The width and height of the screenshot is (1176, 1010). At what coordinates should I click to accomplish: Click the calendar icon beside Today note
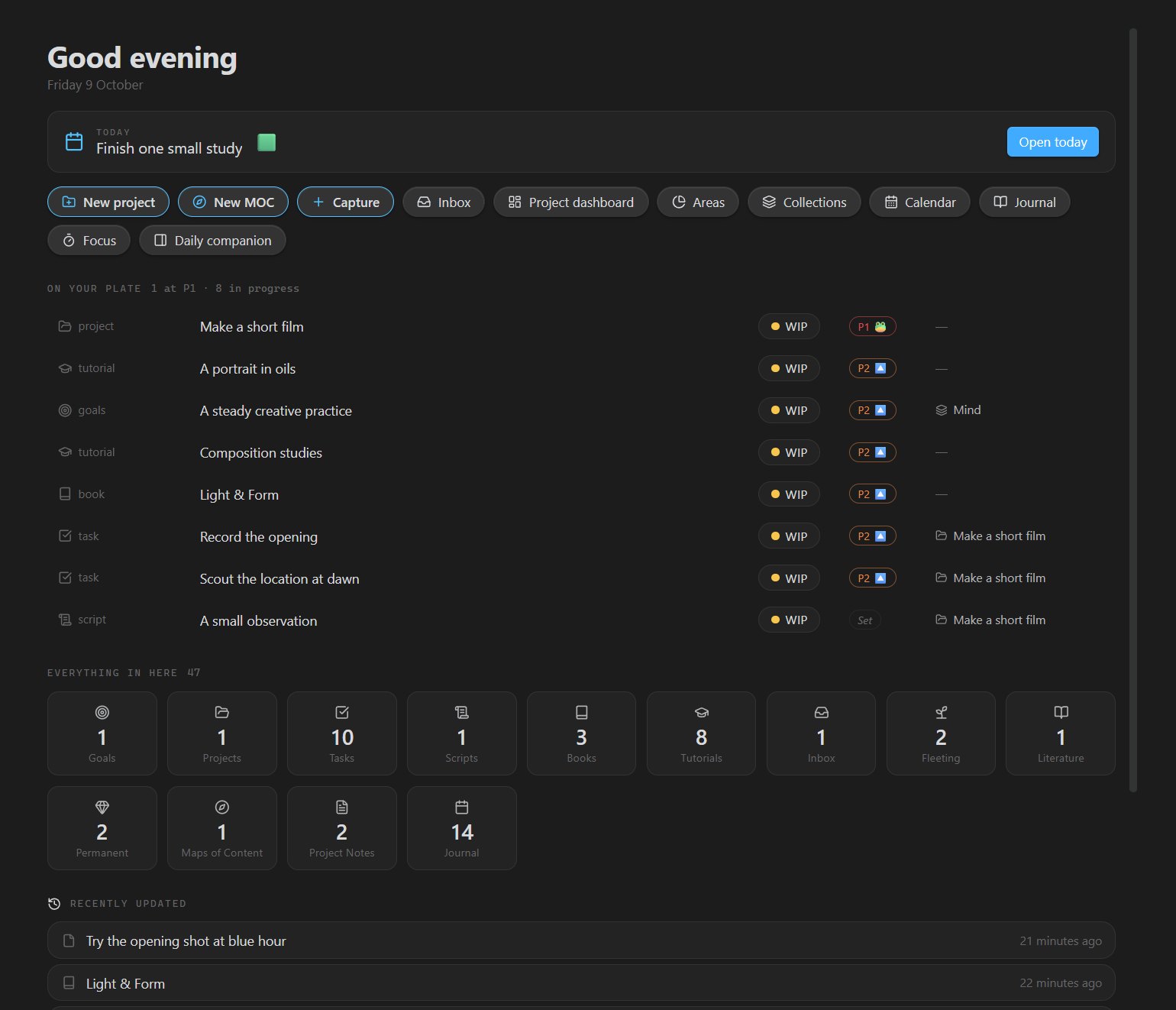74,141
